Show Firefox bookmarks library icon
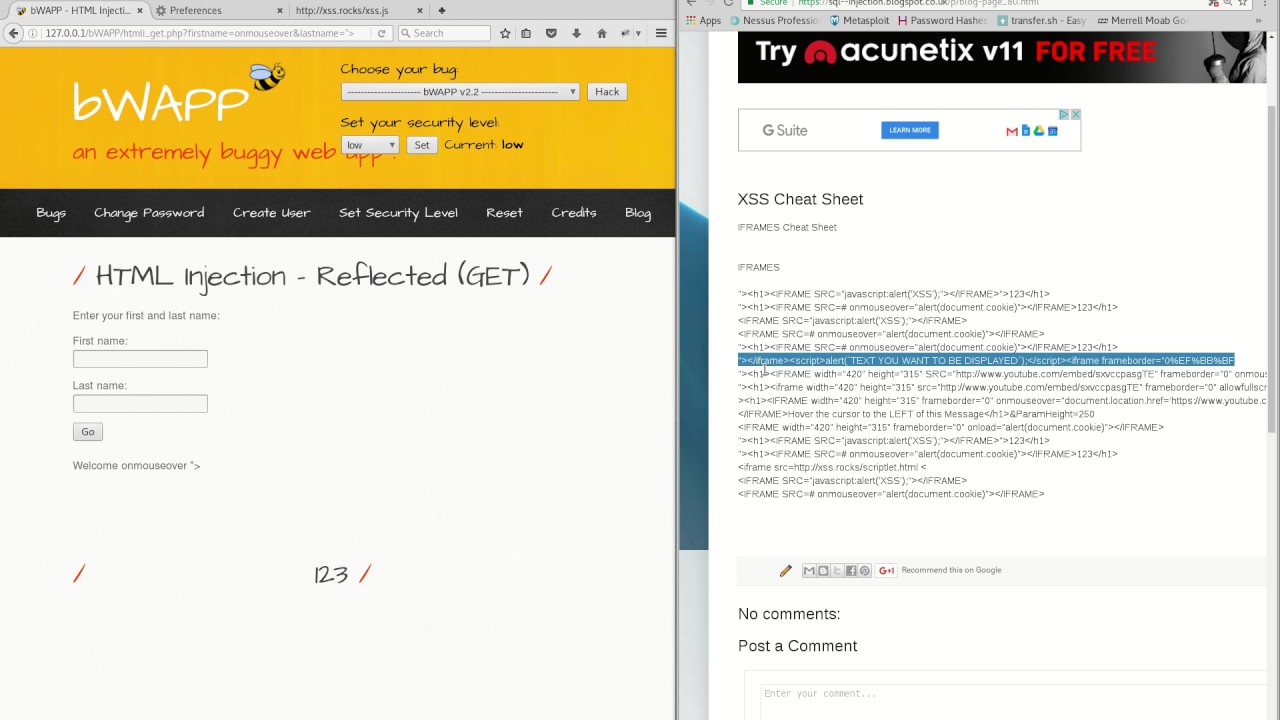Viewport: 1280px width, 720px height. [526, 33]
